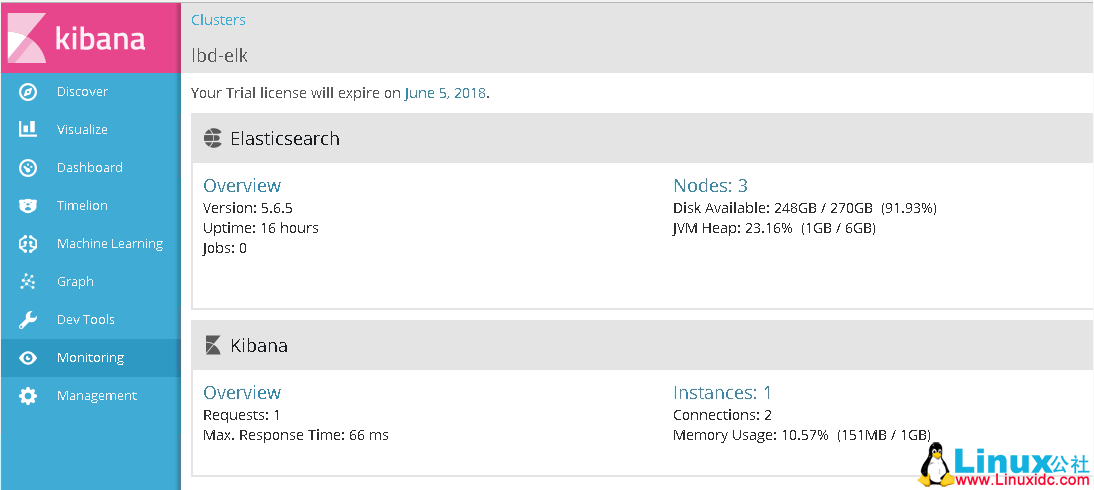Image resolution: width=1094 pixels, height=490 pixels.
Task: Click the Timelion mask icon
Action: (28, 206)
